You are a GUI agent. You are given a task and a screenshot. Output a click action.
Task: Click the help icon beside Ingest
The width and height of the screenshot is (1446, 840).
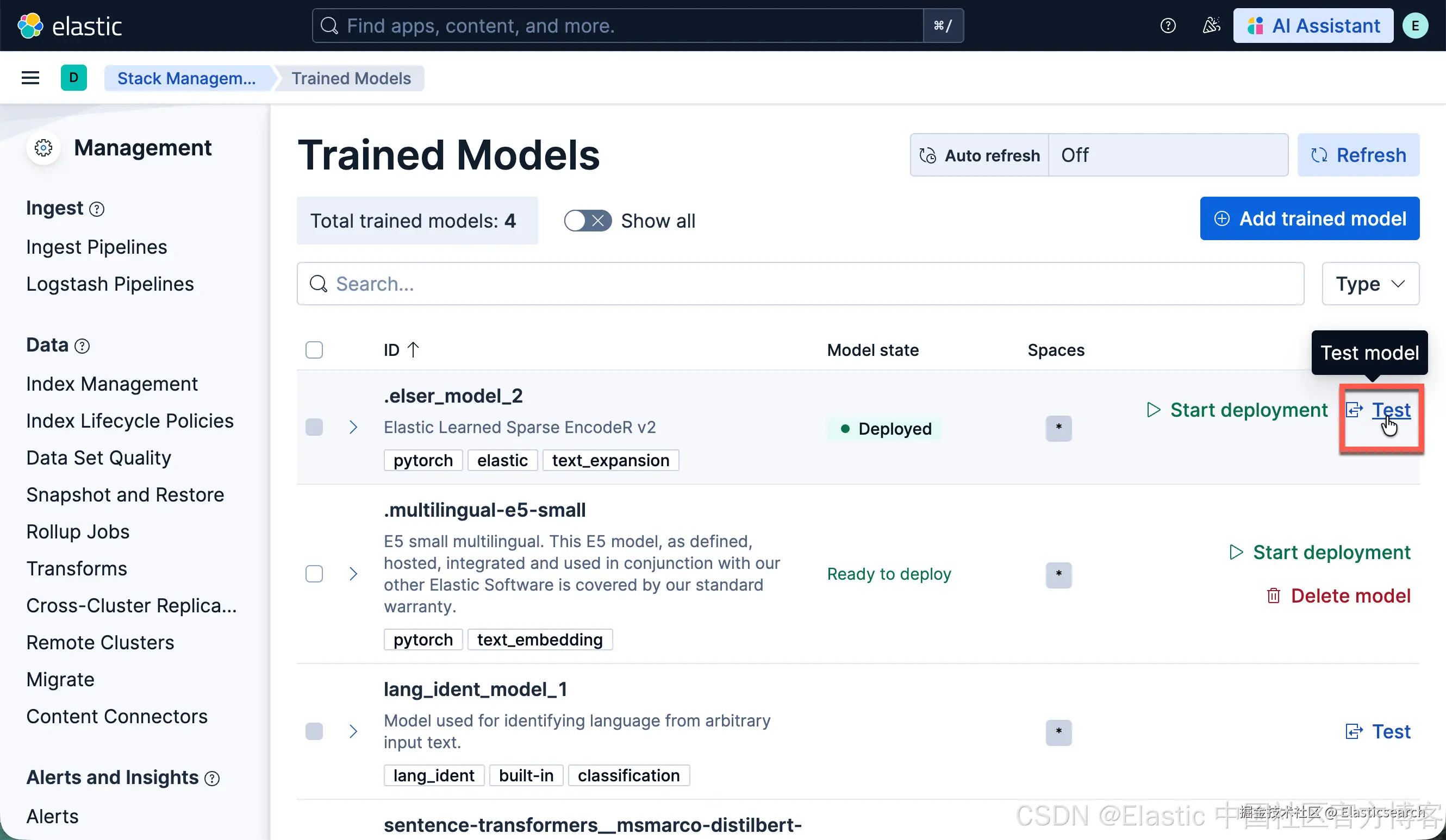point(97,209)
